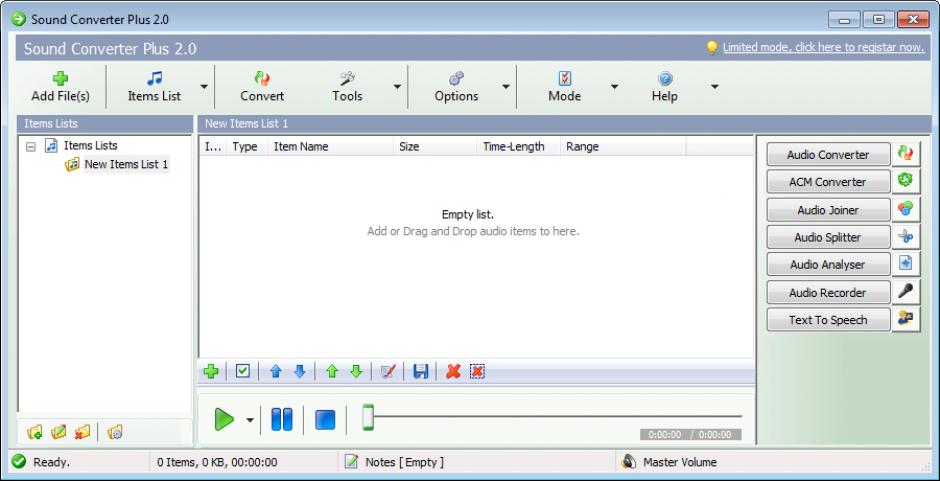Toggle the check items checkbox icon
The image size is (940, 481).
click(242, 372)
